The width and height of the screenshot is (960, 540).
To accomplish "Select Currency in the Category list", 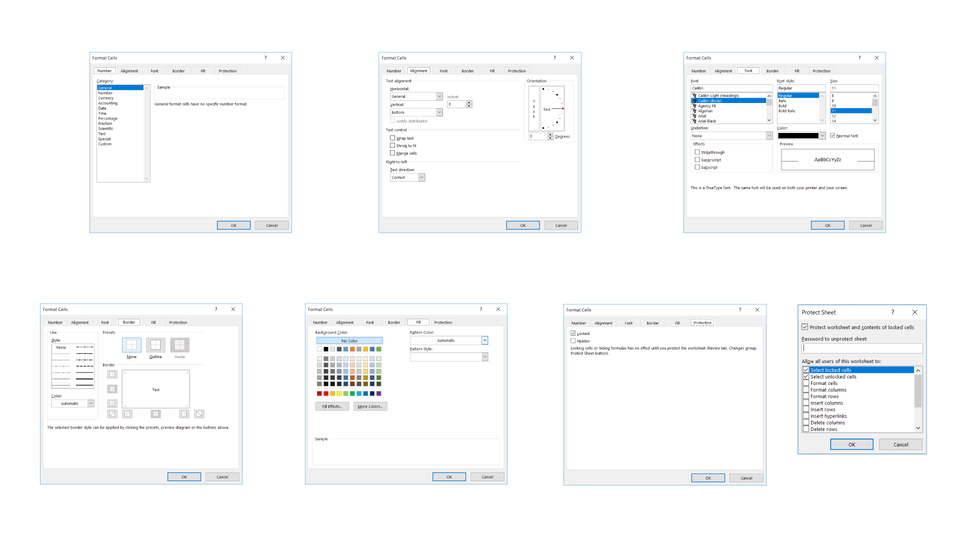I will click(x=106, y=98).
